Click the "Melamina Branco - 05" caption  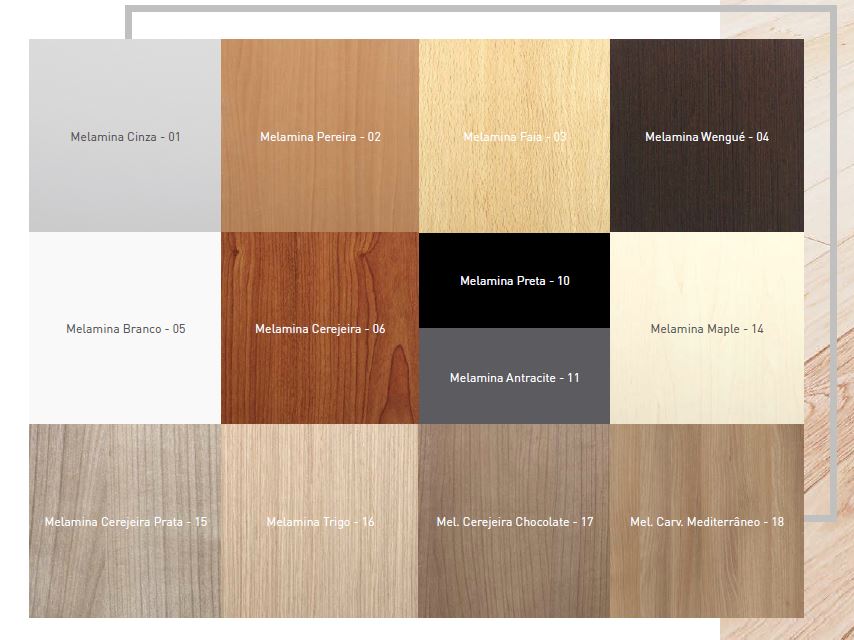(125, 329)
